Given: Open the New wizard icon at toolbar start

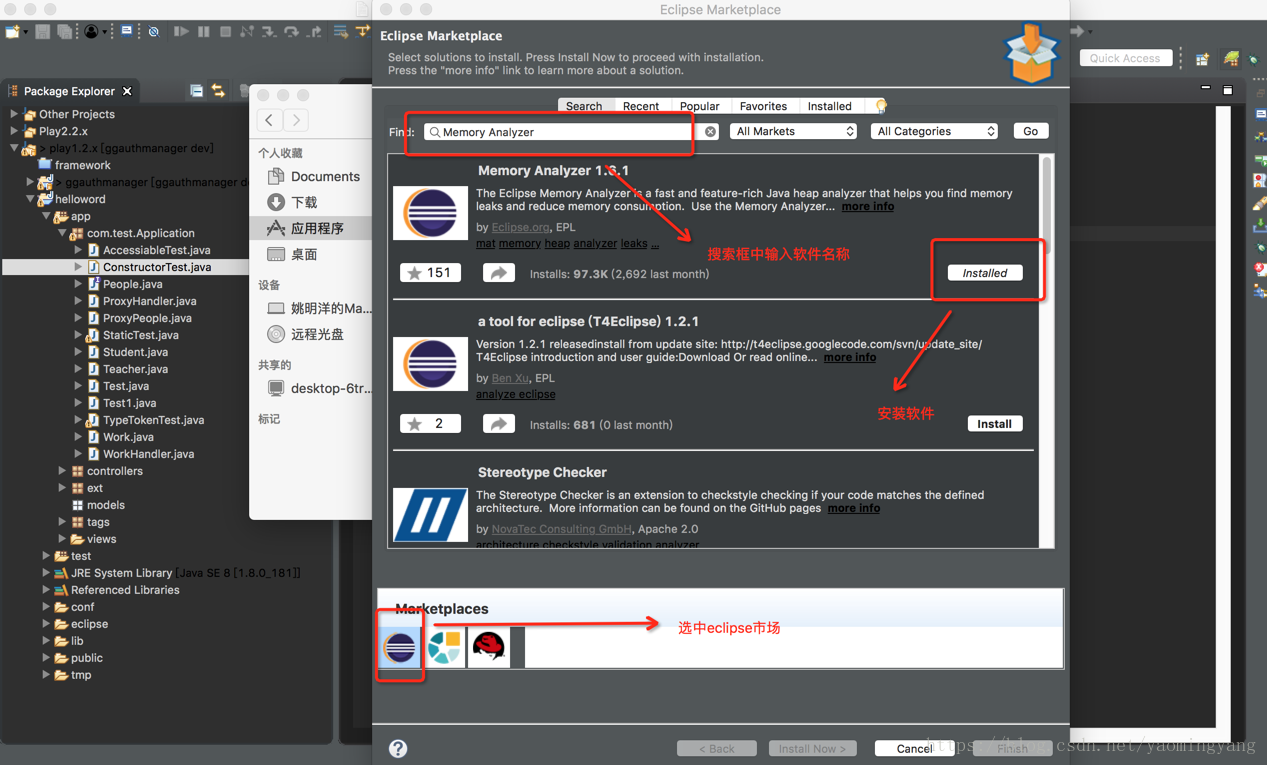Looking at the screenshot, I should (x=14, y=31).
